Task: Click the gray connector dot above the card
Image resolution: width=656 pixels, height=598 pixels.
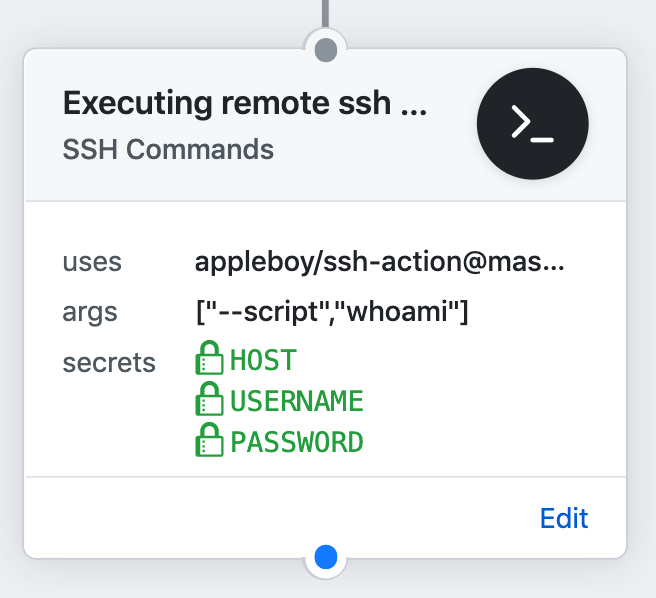Action: (325, 49)
